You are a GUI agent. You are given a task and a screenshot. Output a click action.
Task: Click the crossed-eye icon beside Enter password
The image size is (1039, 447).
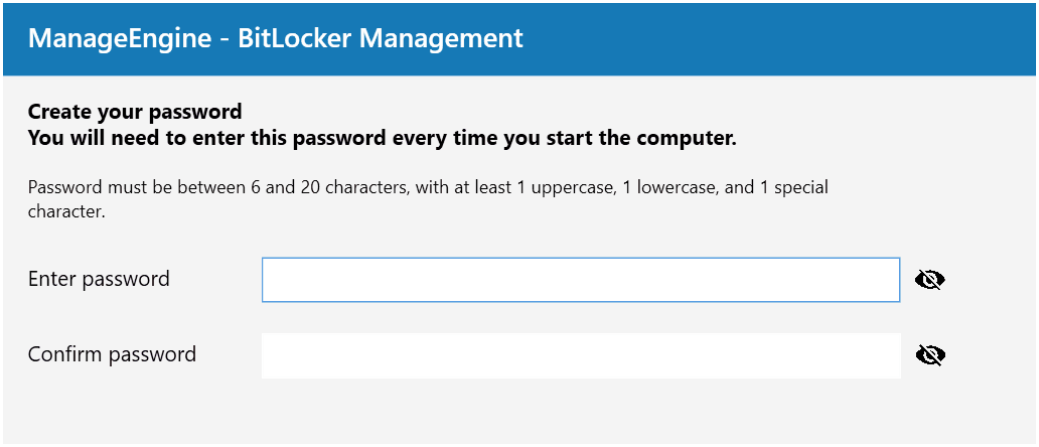[930, 280]
